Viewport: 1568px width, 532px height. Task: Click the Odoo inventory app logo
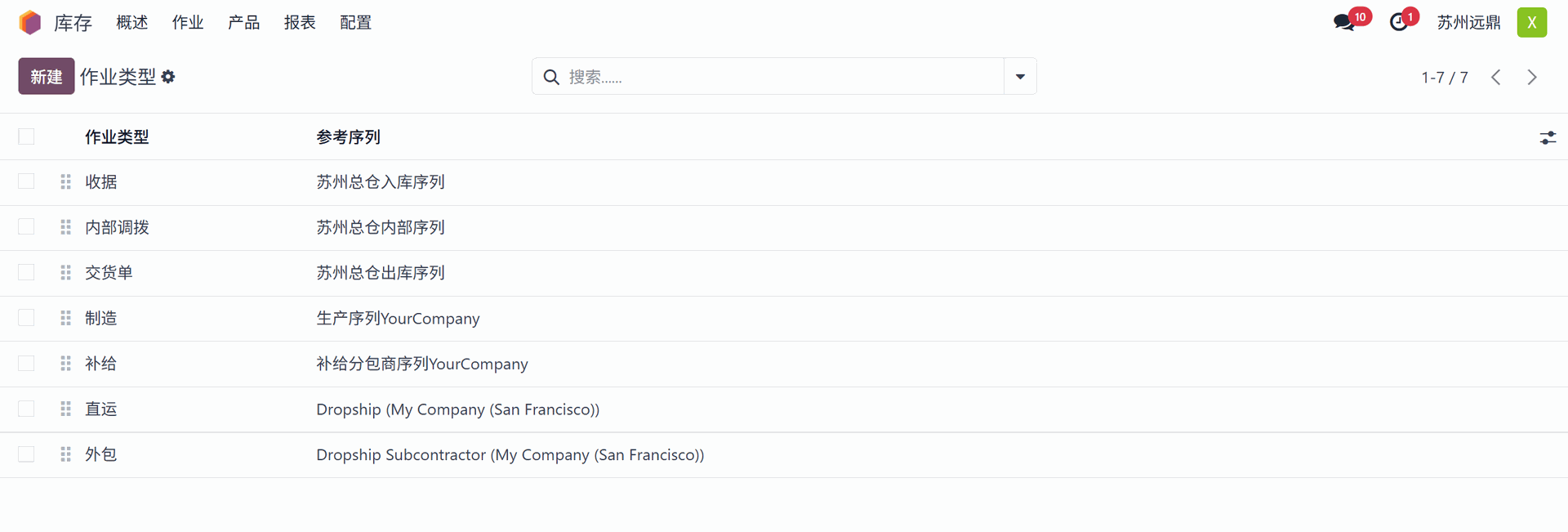tap(29, 22)
